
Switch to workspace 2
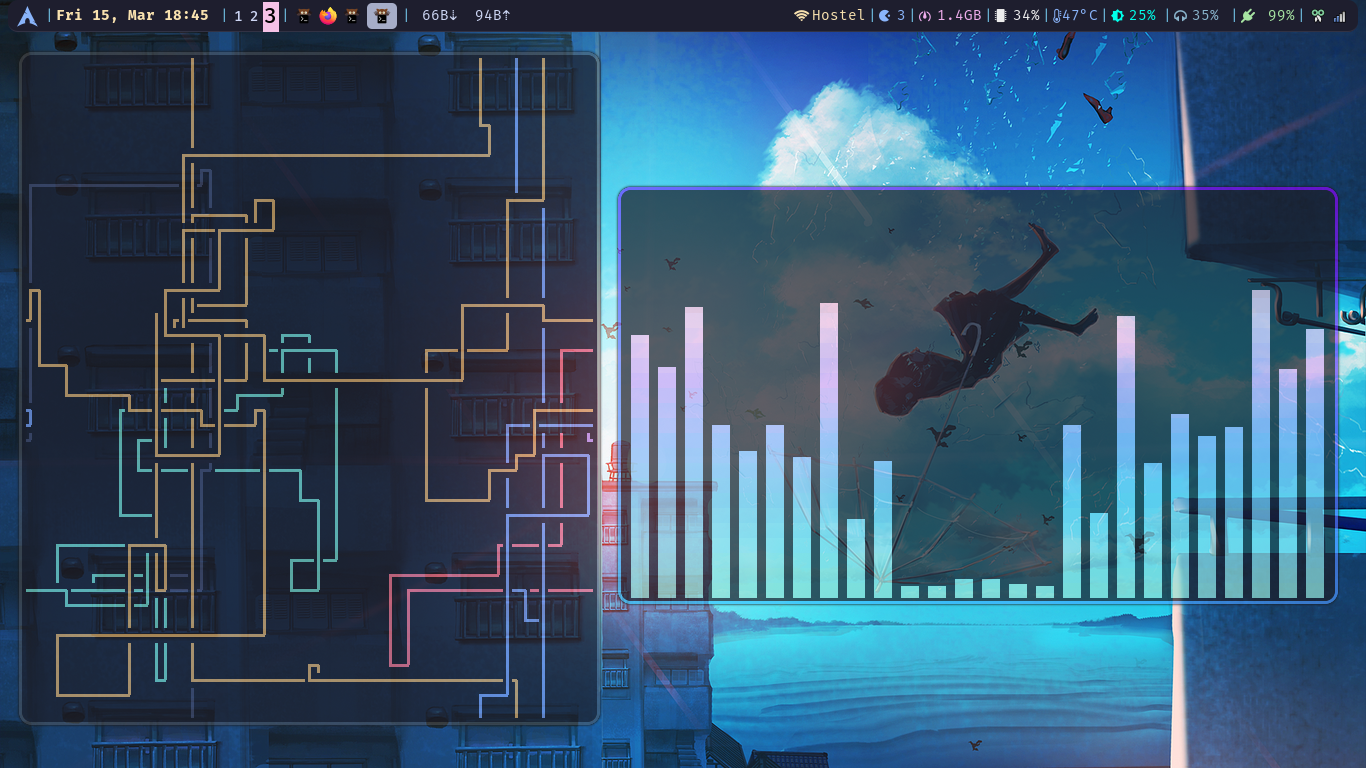coord(254,16)
